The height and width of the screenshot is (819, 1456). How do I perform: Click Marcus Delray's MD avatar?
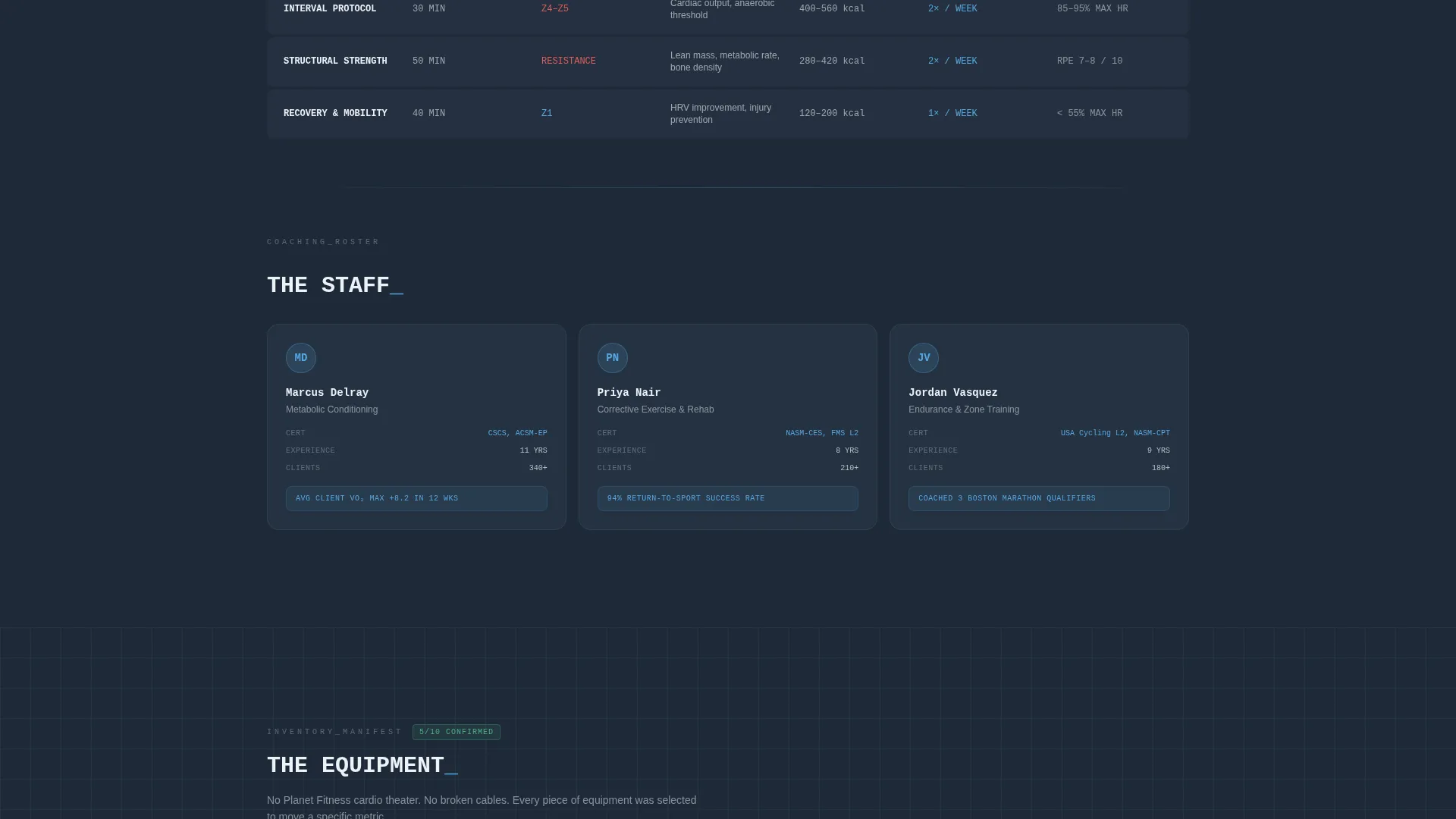click(301, 358)
